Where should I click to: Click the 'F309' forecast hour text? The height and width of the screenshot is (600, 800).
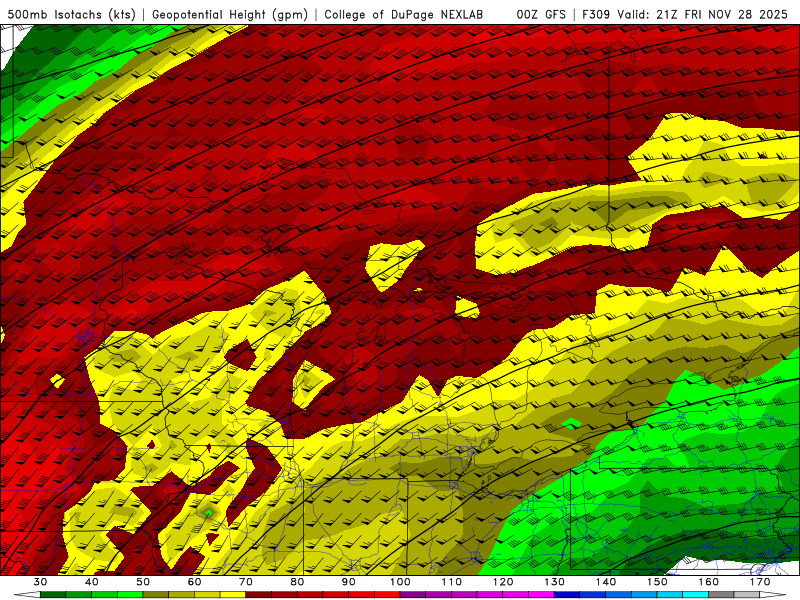[x=596, y=15]
